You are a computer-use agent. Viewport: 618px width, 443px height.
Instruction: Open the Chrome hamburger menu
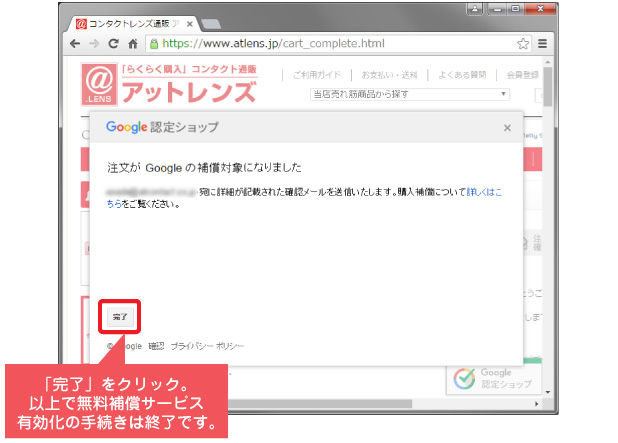point(542,44)
